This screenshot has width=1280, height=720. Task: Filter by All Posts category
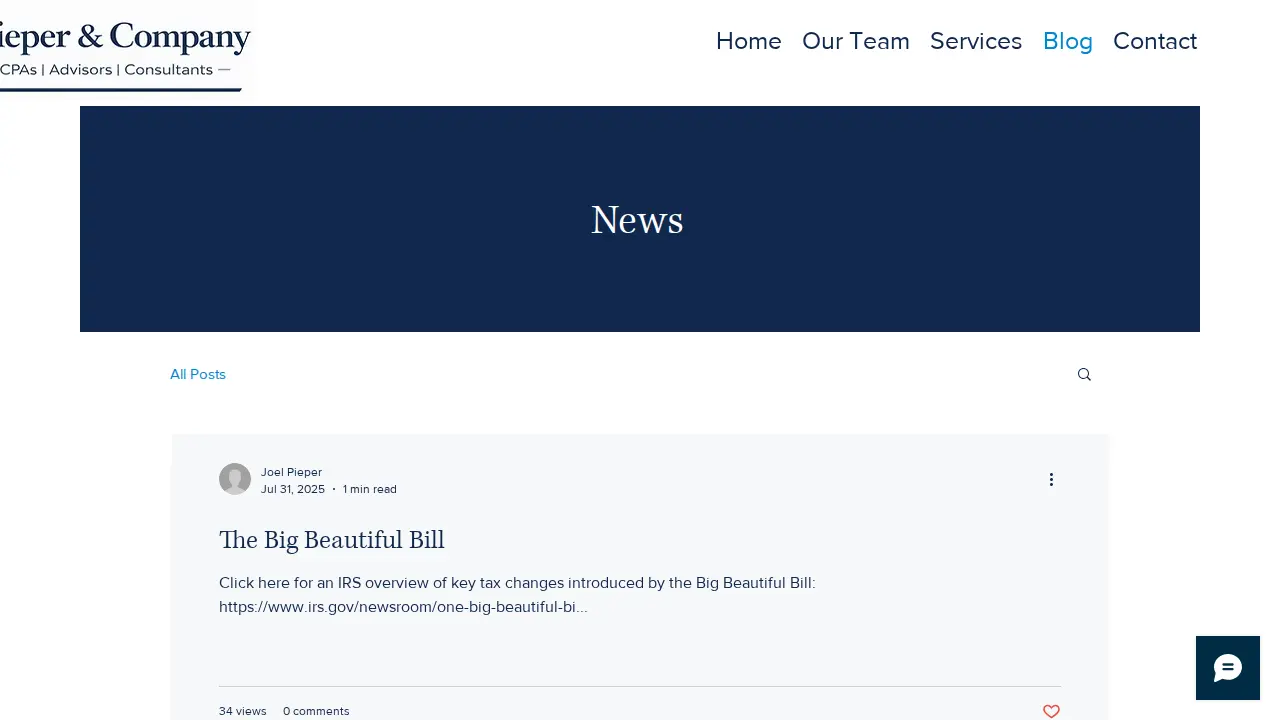pyautogui.click(x=198, y=374)
